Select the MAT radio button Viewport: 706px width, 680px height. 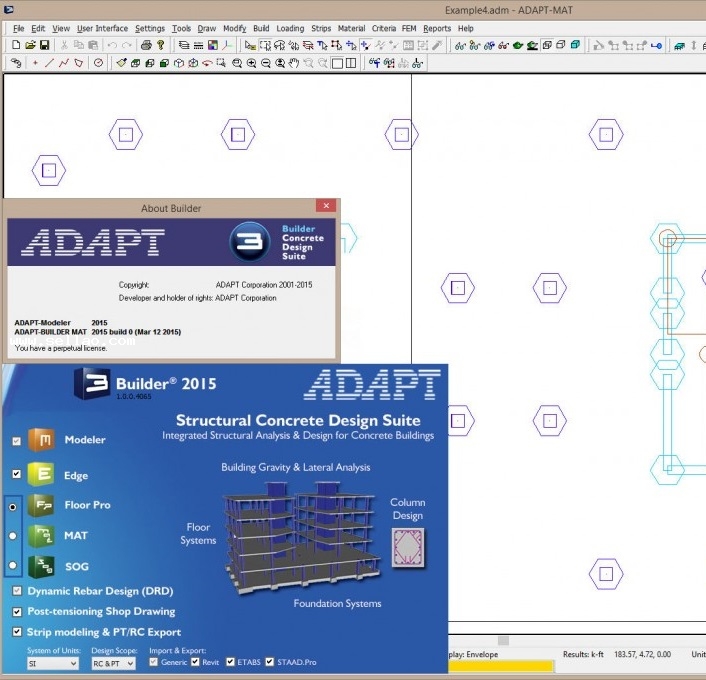13,536
